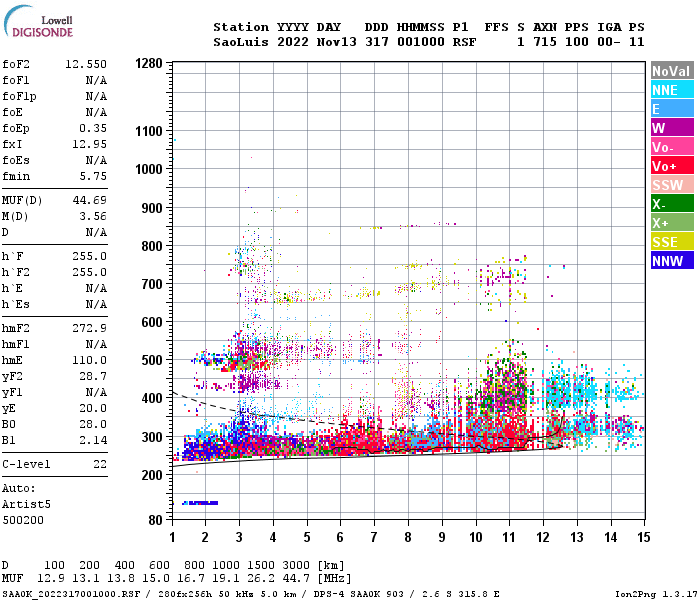
Task: Select the E blue legend swatch
Action: [672, 109]
